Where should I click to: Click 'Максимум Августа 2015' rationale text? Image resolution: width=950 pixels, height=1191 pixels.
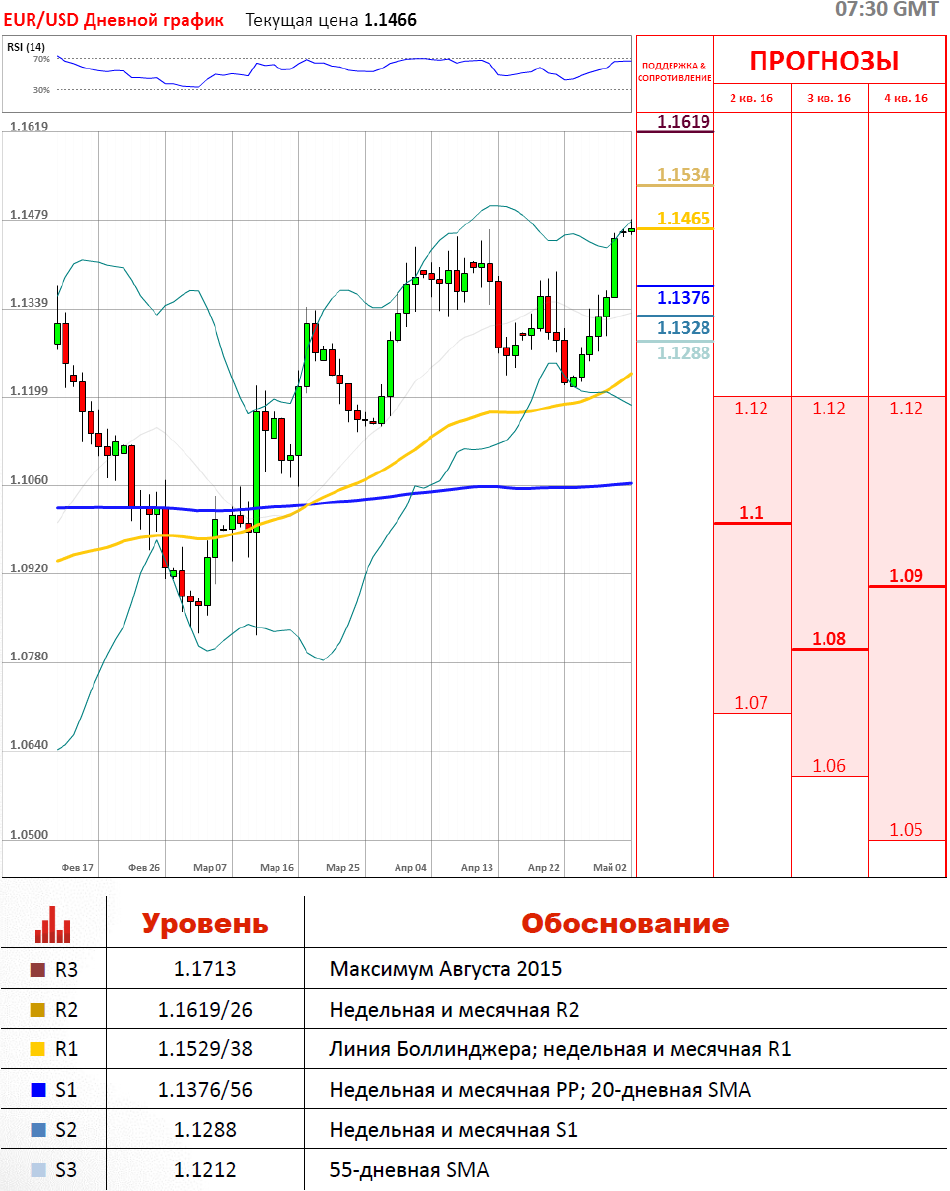[x=446, y=969]
